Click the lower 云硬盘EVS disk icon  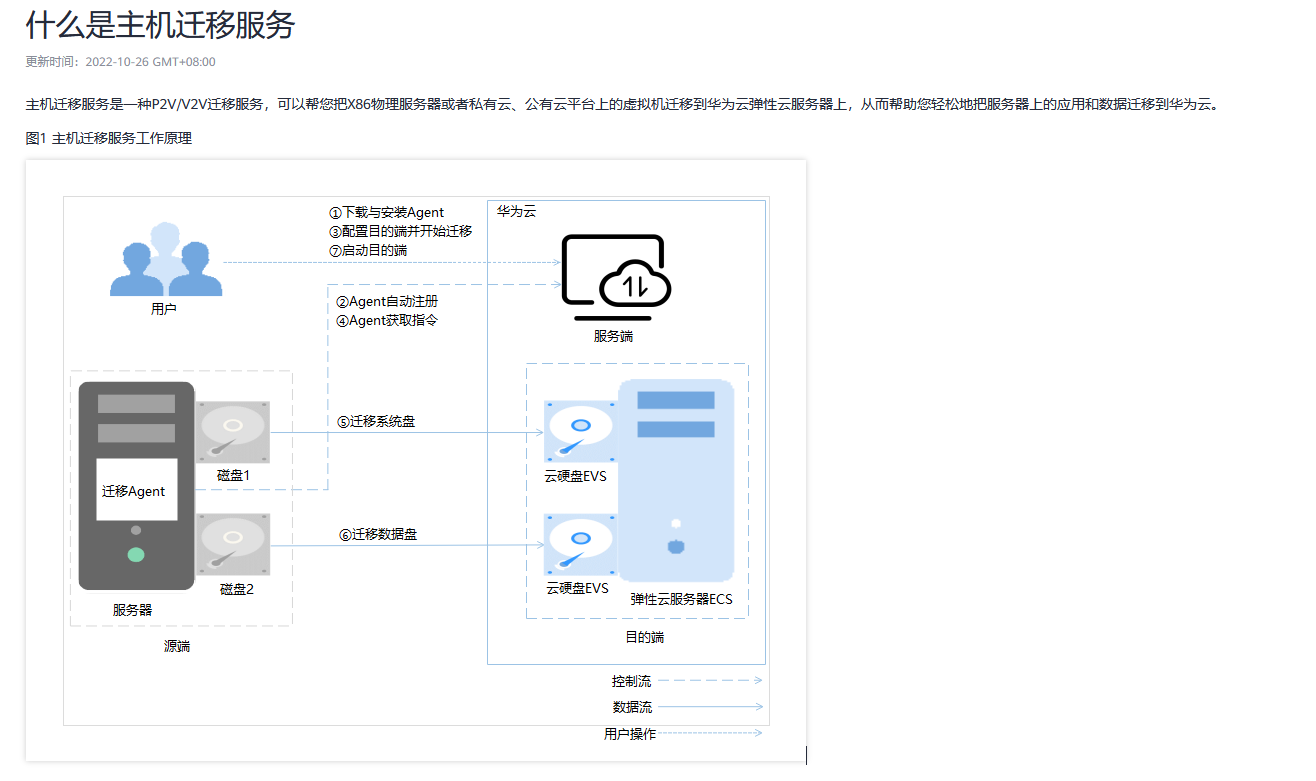coord(580,545)
